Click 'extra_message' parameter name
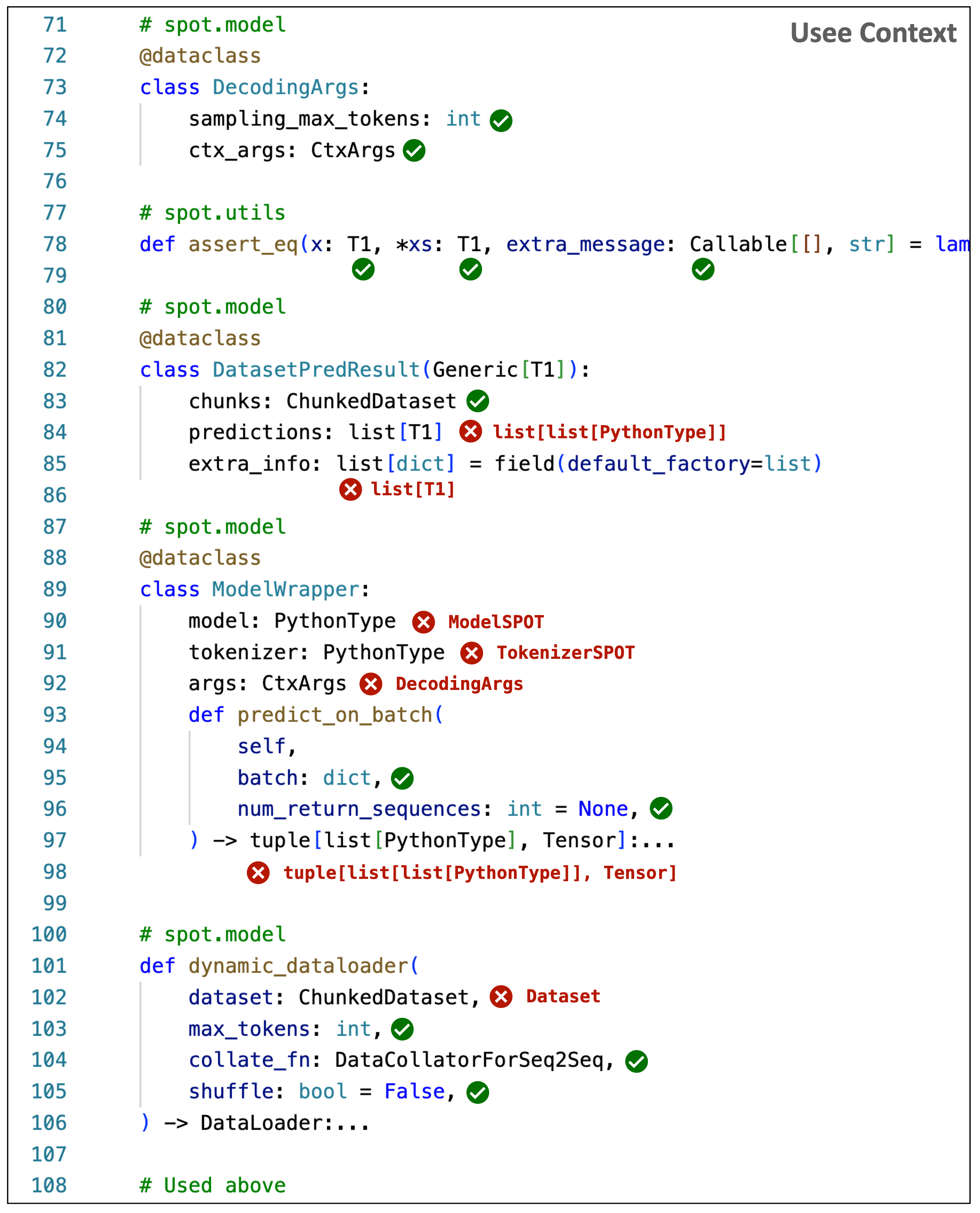The height and width of the screenshot is (1213, 980). click(586, 245)
